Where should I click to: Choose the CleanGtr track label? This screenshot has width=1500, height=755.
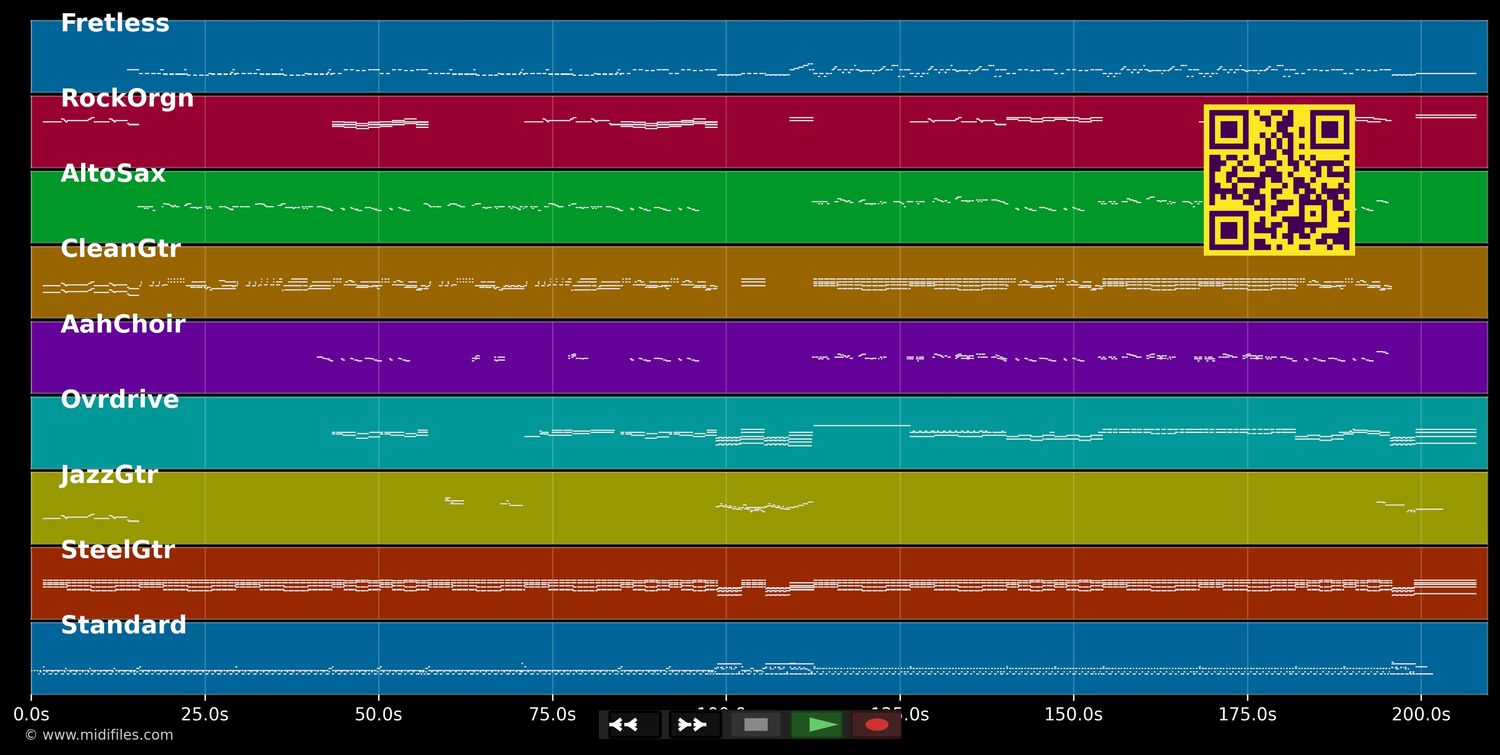click(120, 249)
